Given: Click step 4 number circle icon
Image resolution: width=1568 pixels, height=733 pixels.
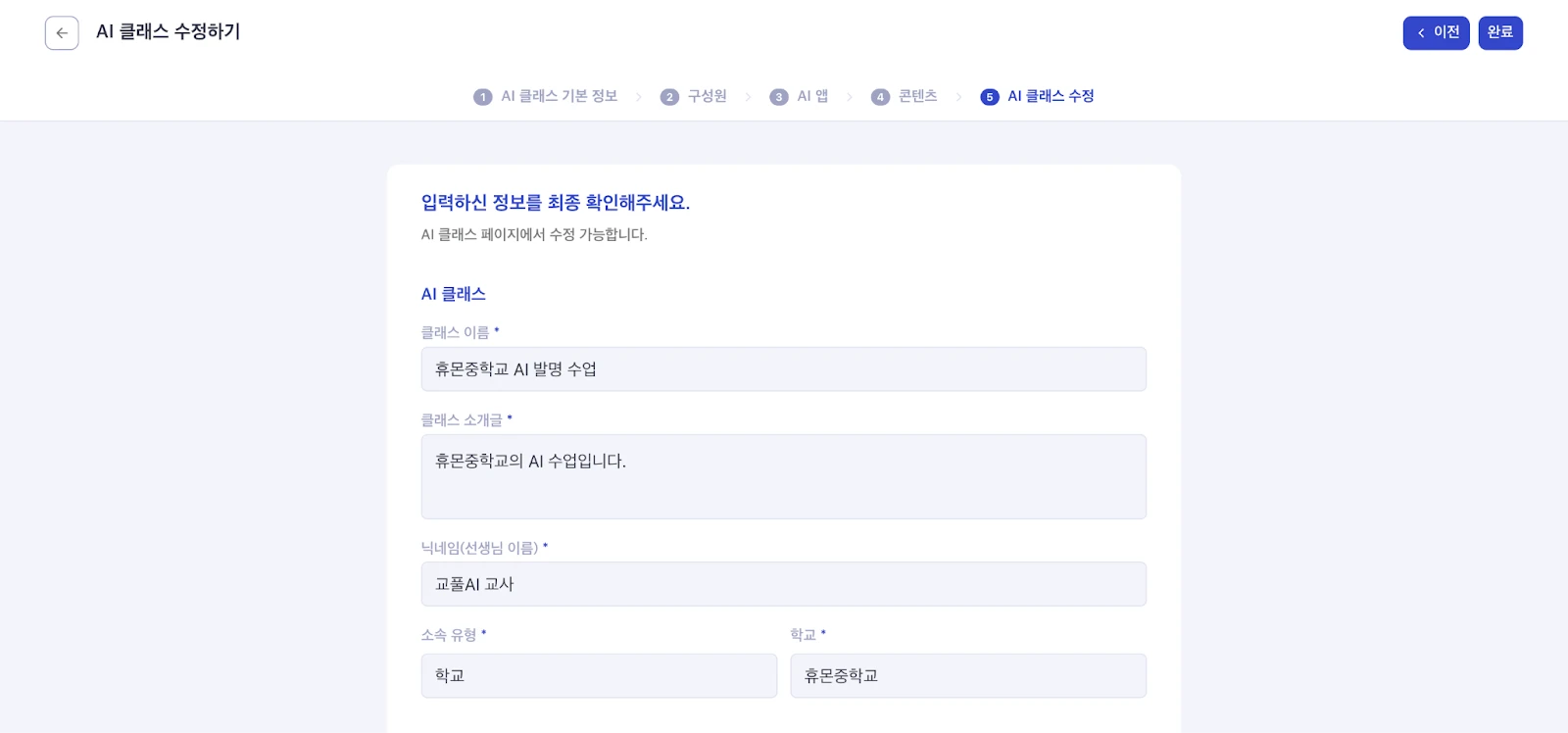Looking at the screenshot, I should [x=880, y=97].
